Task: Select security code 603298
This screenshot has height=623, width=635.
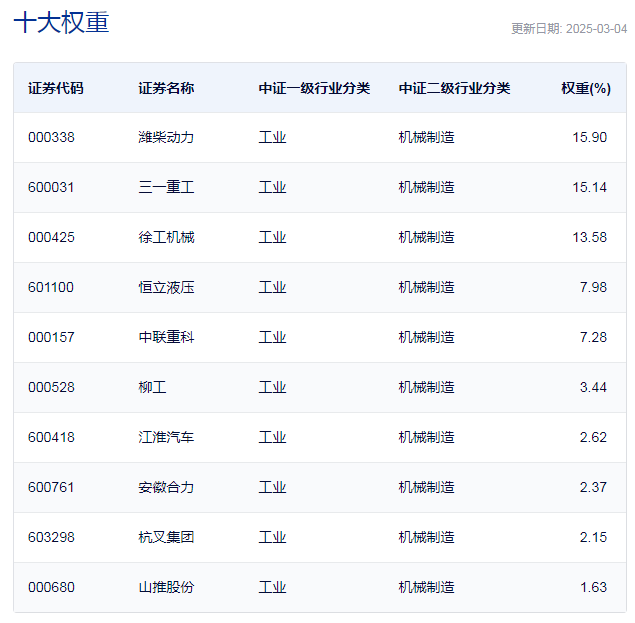Action: tap(51, 538)
